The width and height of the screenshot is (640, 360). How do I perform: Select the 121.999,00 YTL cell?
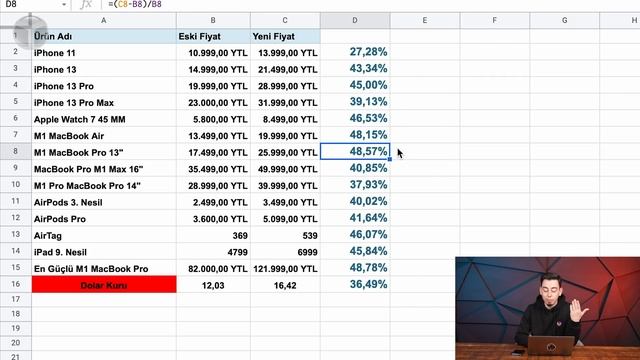click(285, 269)
